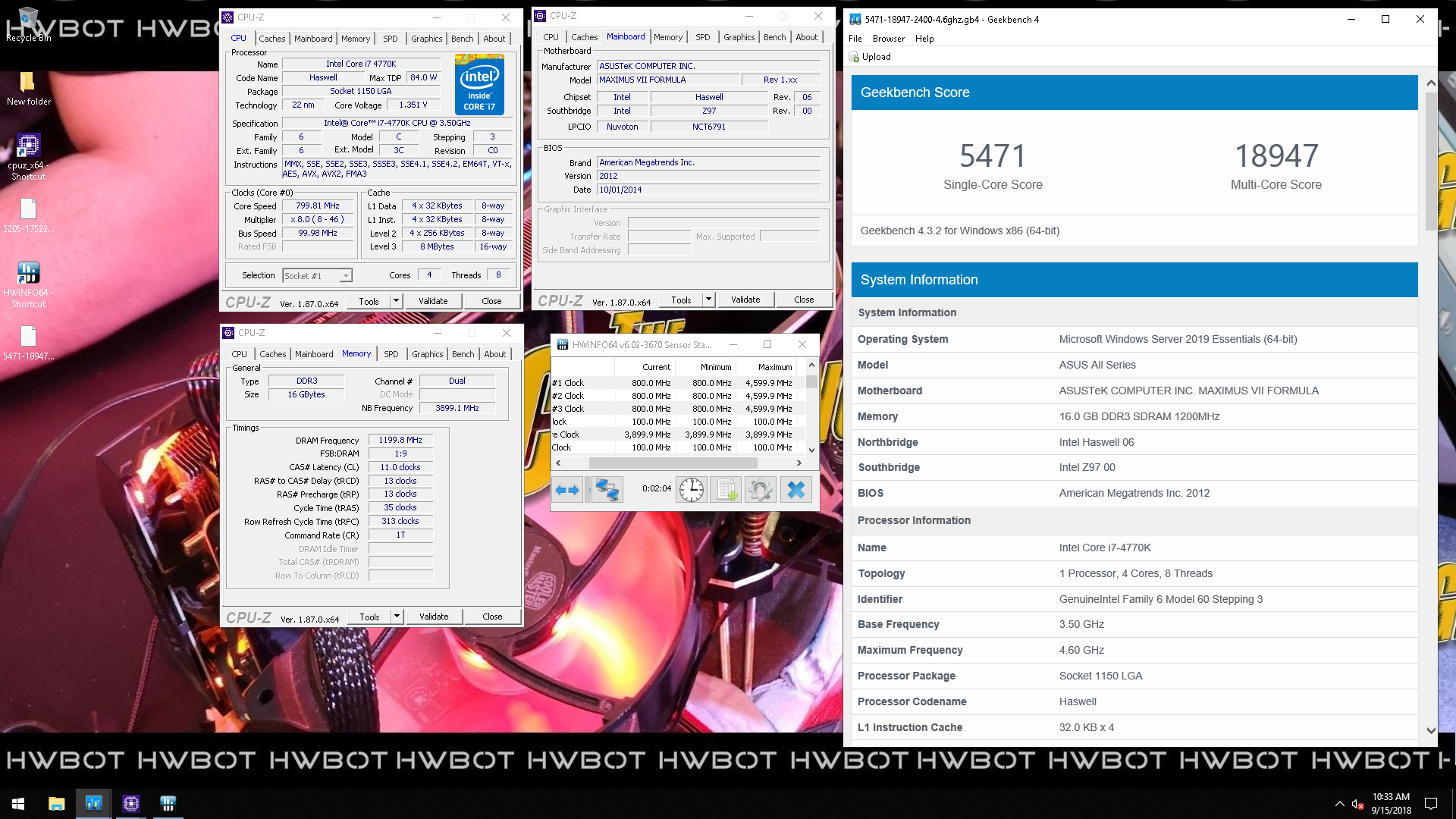
Task: Open the New folder desktop icon
Action: tap(29, 88)
